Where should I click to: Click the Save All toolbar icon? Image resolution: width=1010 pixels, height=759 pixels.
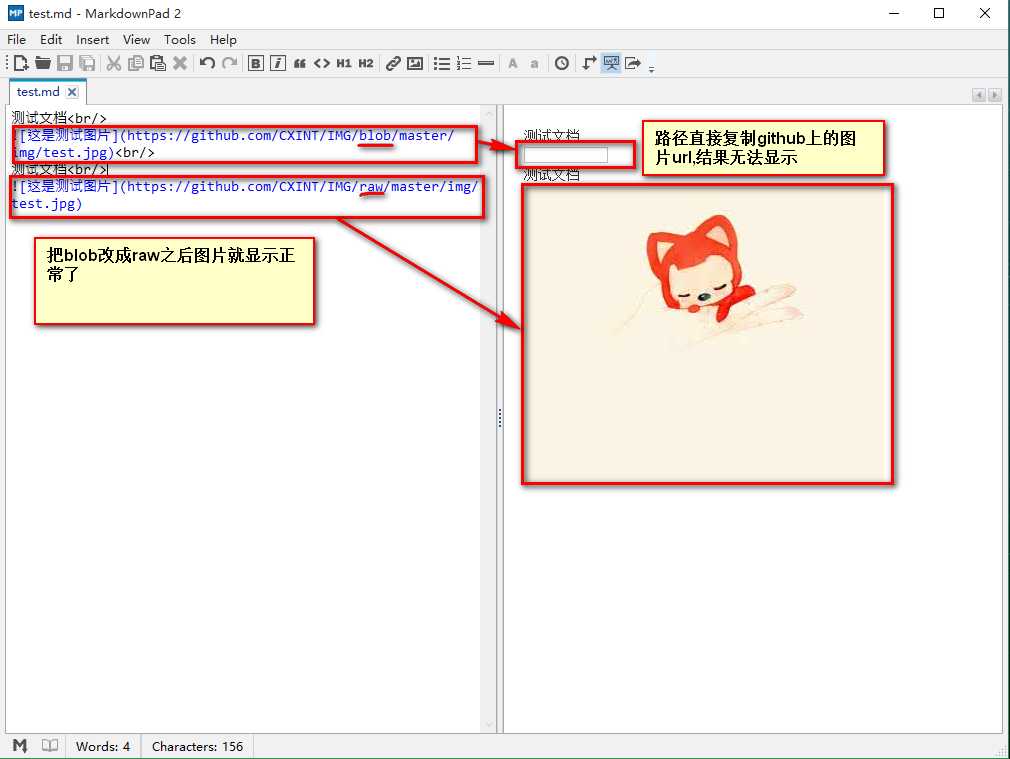coord(87,63)
